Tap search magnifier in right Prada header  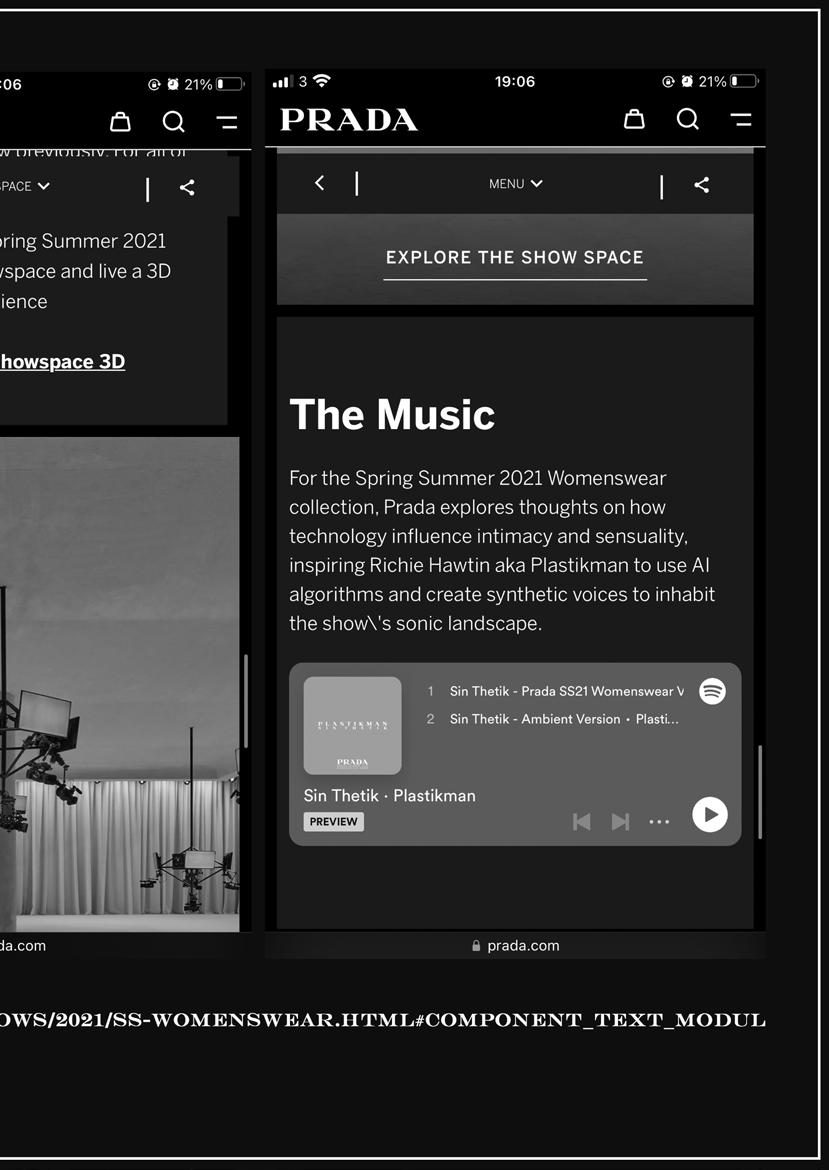click(x=688, y=119)
